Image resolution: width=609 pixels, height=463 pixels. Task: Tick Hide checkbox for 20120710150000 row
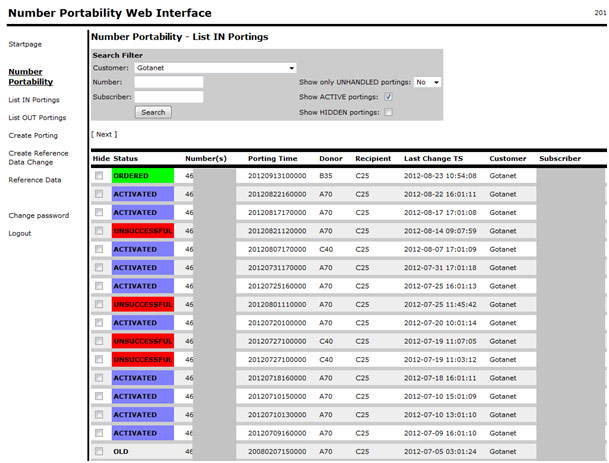click(x=99, y=396)
